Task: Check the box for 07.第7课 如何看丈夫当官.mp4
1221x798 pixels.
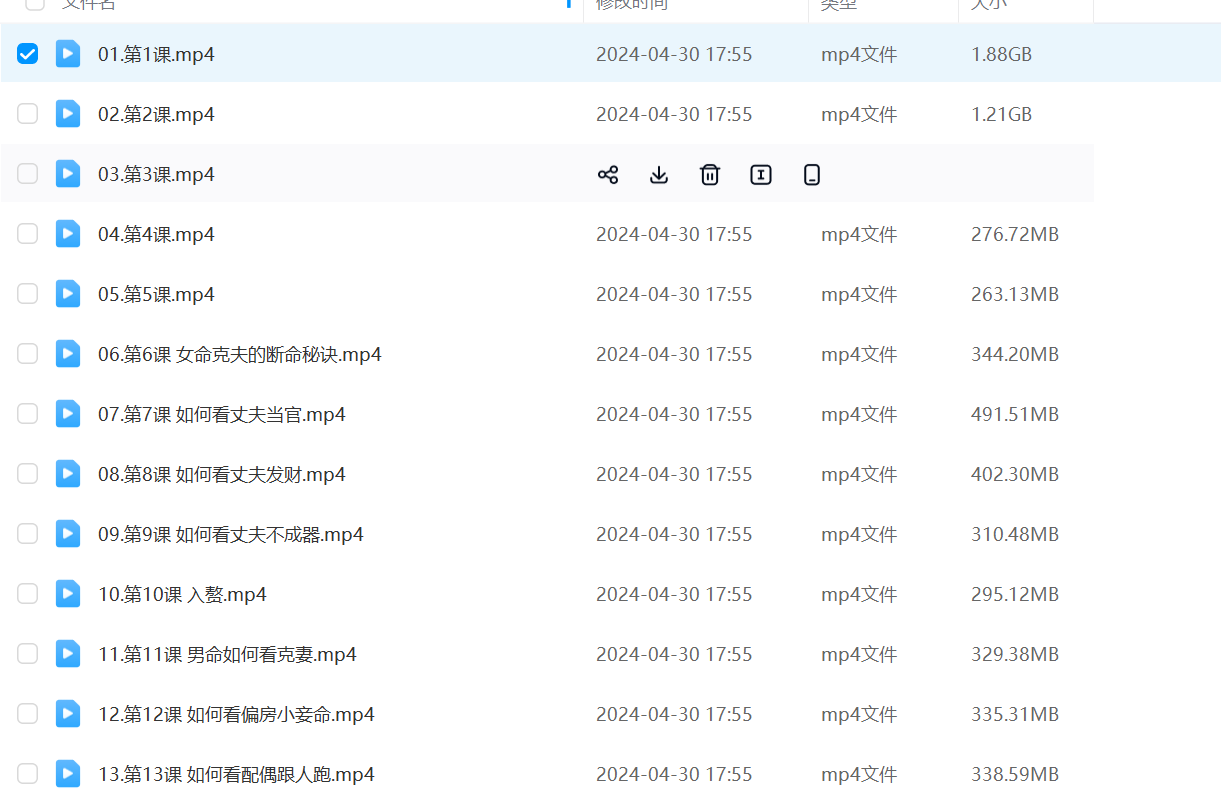Action: (28, 414)
